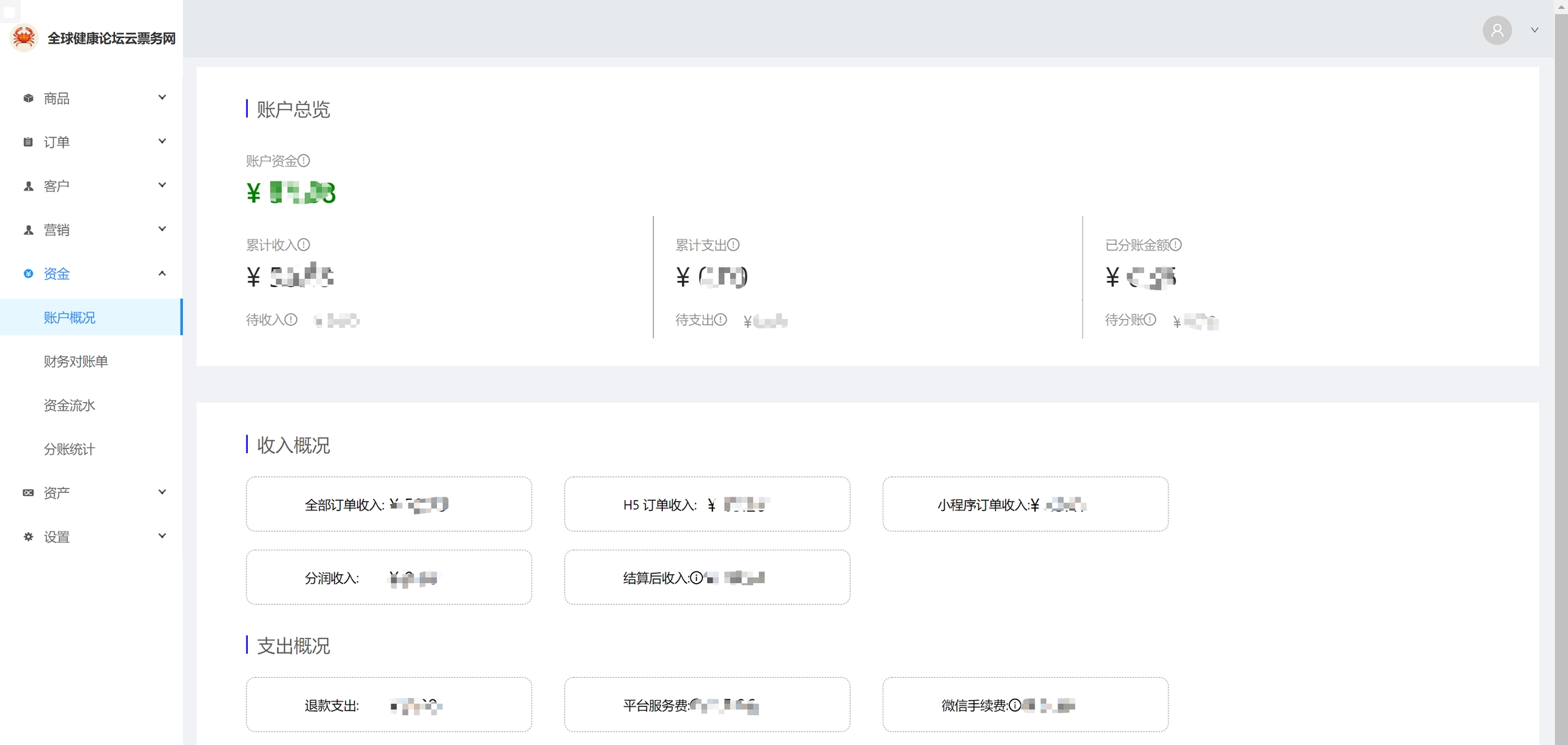The height and width of the screenshot is (745, 1568).
Task: Open the 财务对账单 menu item
Action: 76,361
